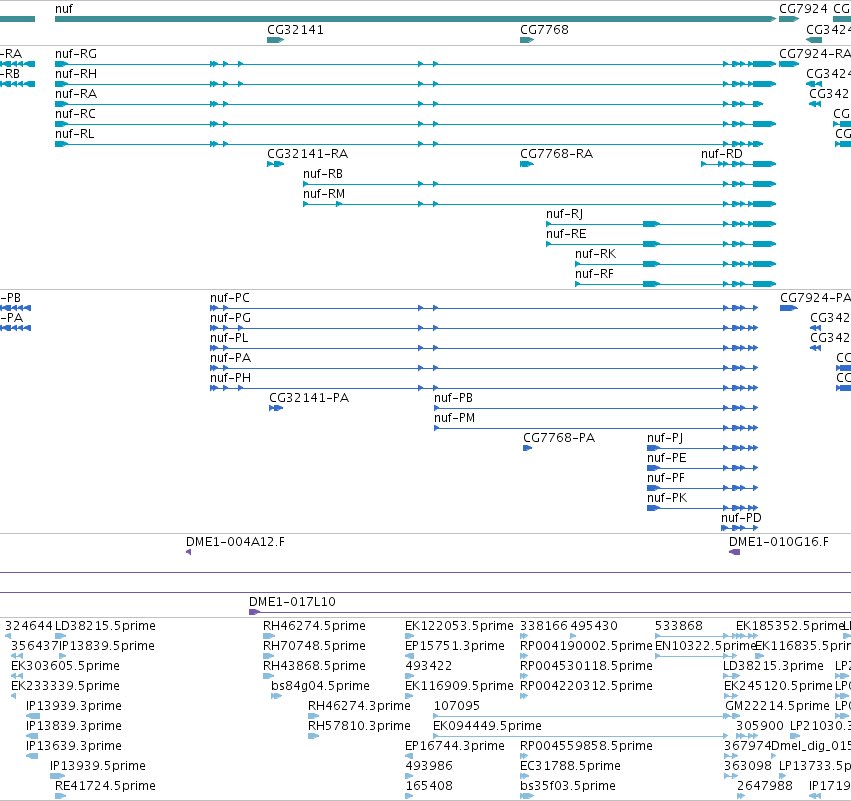The width and height of the screenshot is (851, 801).
Task: Click the nuf-PJ protein label
Action: 665,438
